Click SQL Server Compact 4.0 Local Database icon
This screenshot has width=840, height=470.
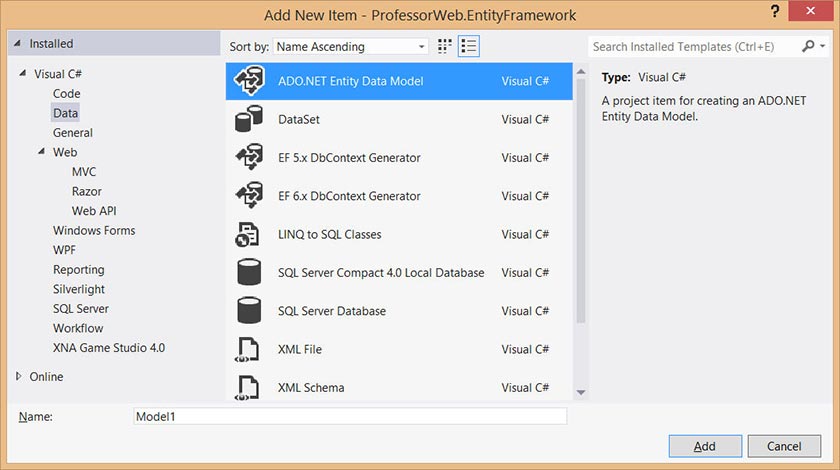pyautogui.click(x=248, y=273)
